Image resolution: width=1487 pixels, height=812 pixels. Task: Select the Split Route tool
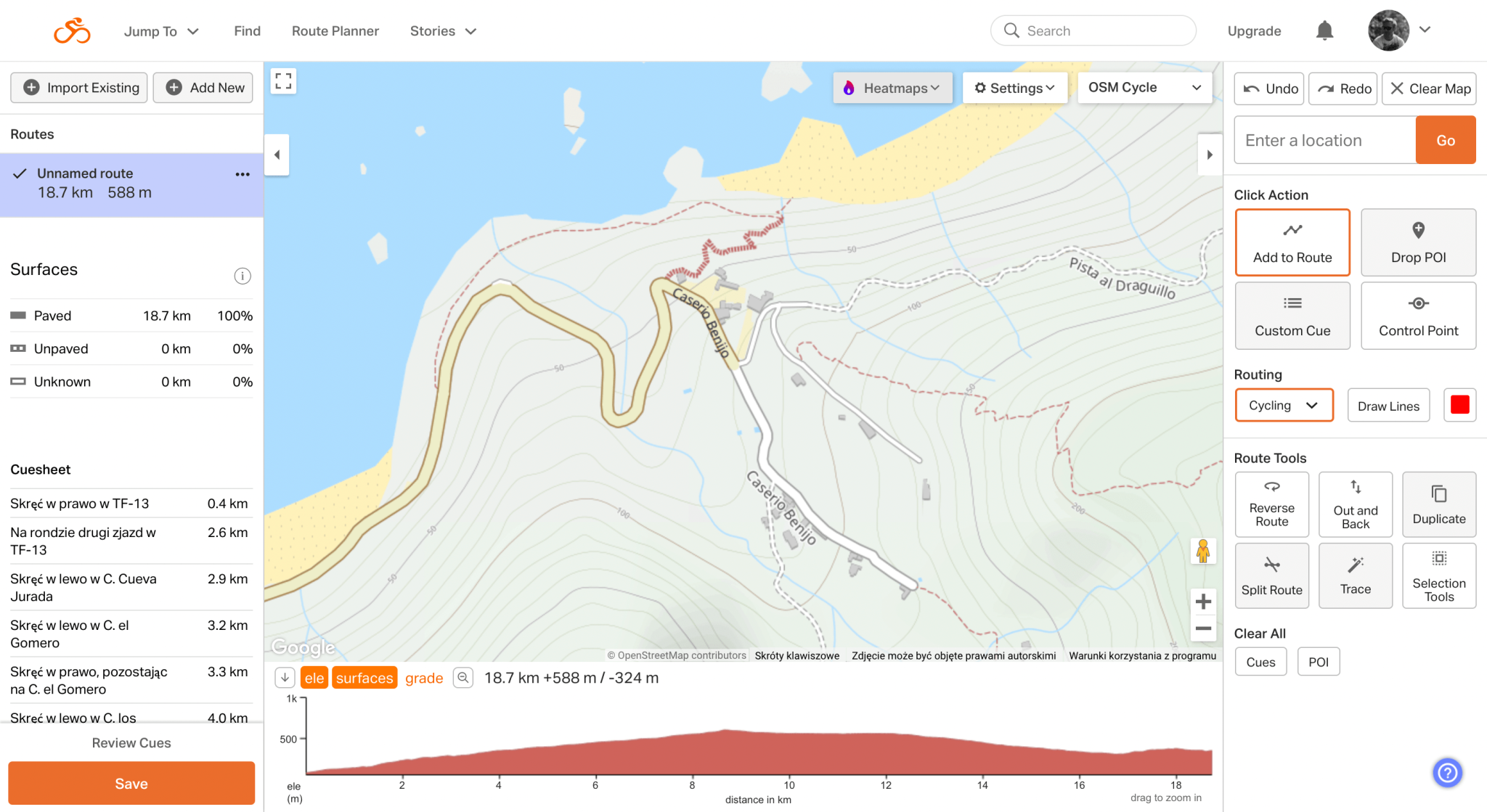point(1271,575)
